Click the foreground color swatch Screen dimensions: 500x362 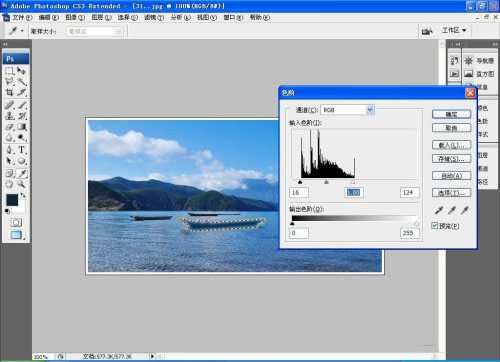[x=13, y=200]
